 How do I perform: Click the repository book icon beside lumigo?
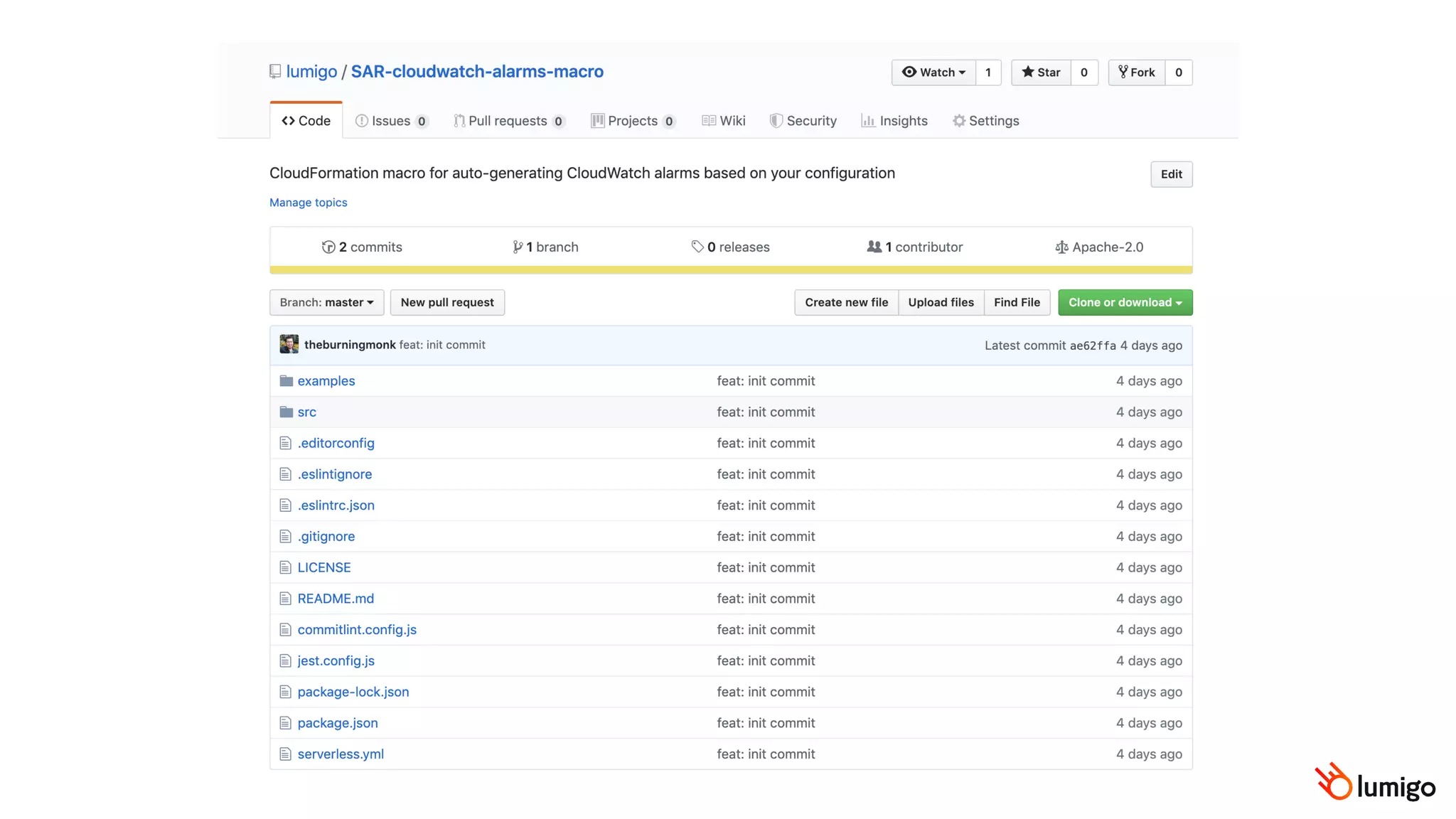[275, 72]
